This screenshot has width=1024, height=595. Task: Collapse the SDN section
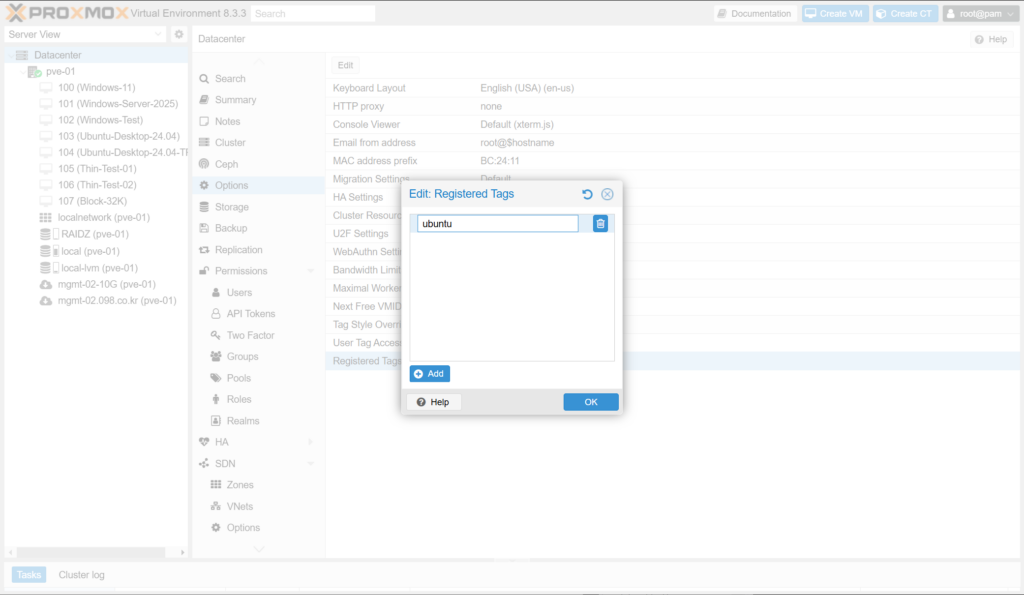pyautogui.click(x=310, y=463)
